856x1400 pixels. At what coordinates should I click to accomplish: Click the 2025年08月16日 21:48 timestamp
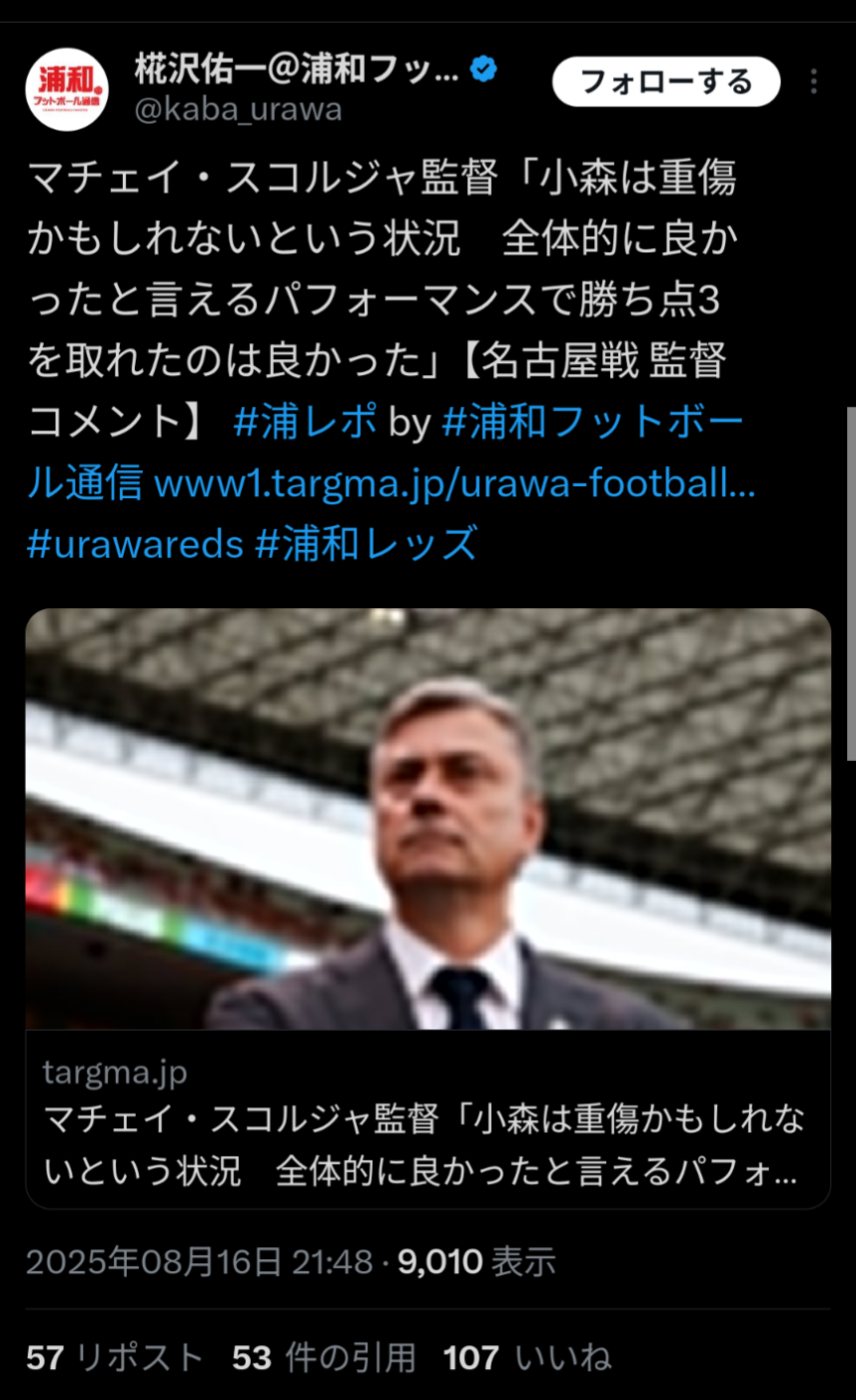point(199,1261)
